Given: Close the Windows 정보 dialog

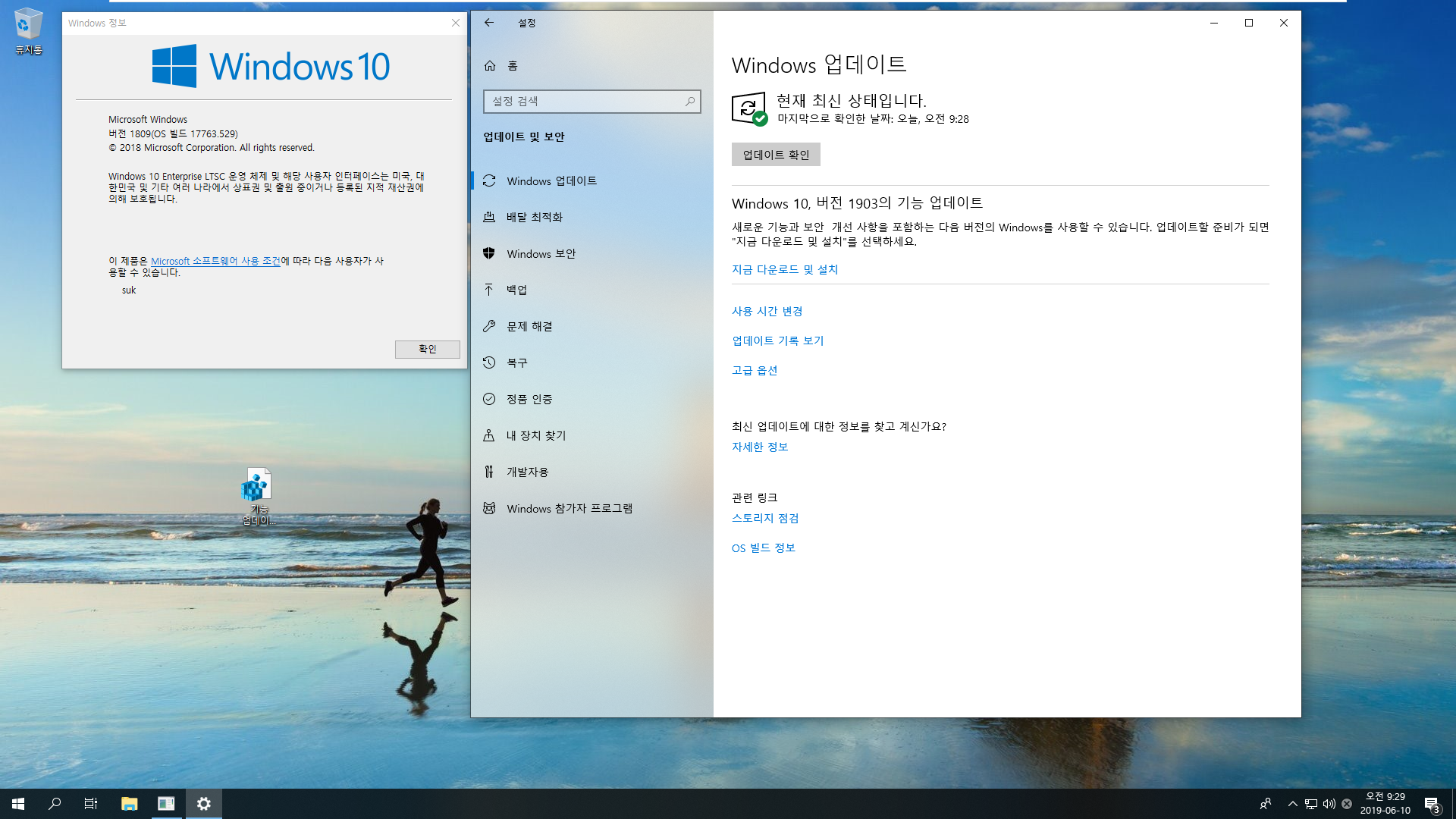Looking at the screenshot, I should pos(456,23).
